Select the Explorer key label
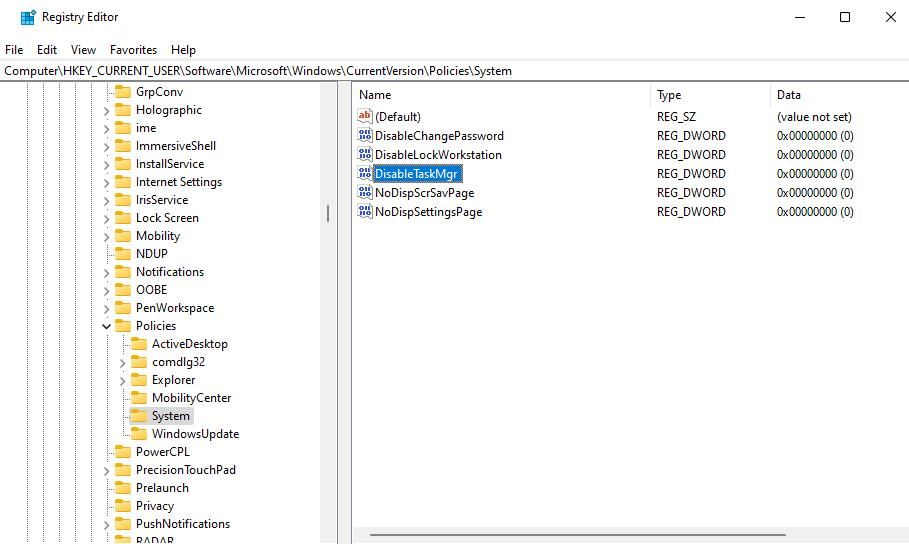The height and width of the screenshot is (544, 909). coord(173,380)
